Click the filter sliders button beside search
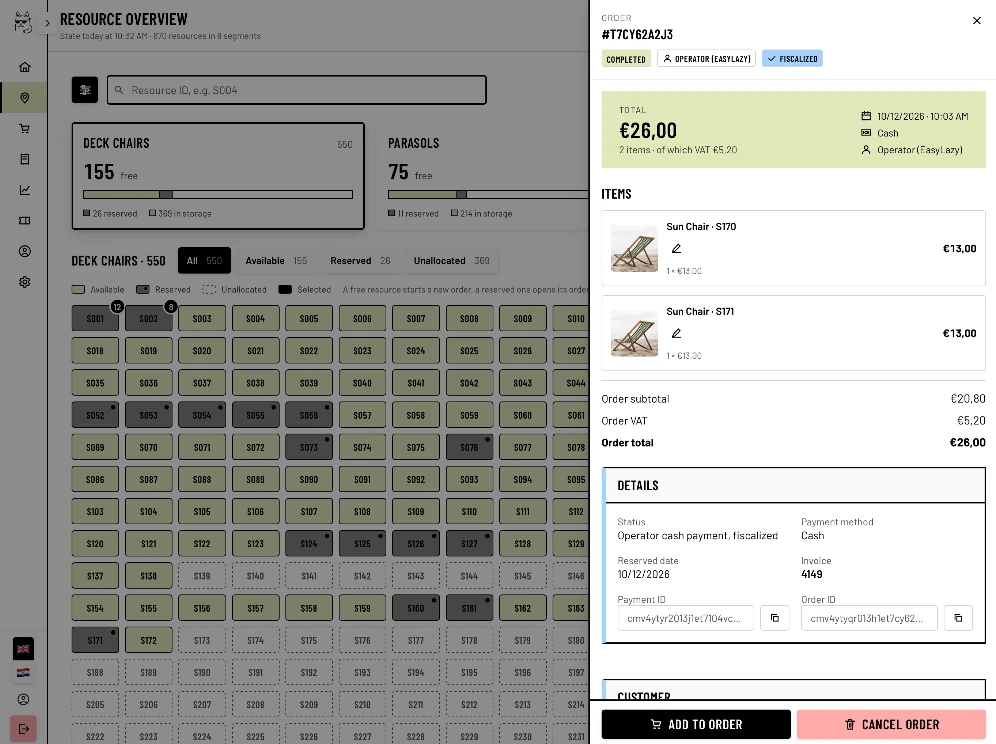Image resolution: width=996 pixels, height=744 pixels. 85,90
